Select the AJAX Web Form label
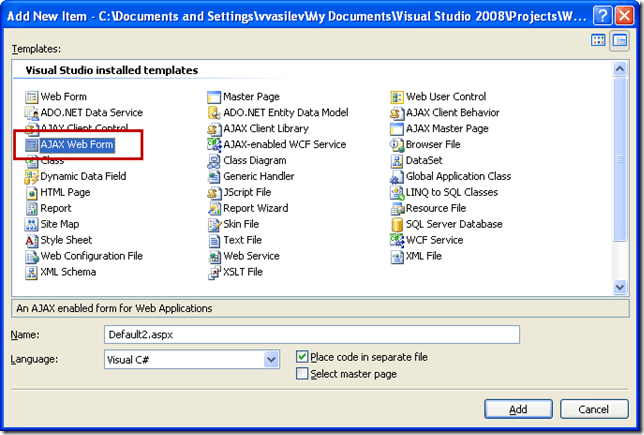Screen dimensions: 644x435 click(77, 145)
